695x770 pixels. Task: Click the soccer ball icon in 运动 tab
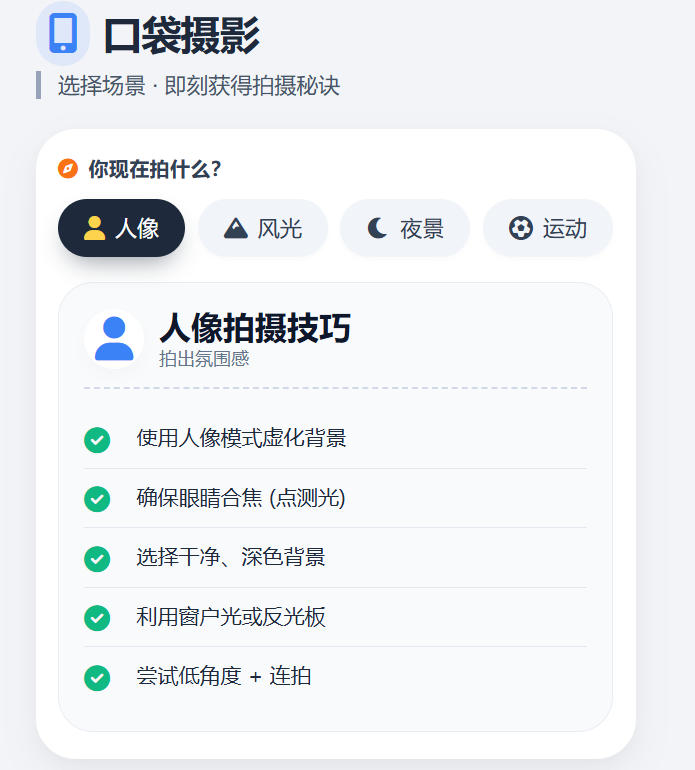point(520,229)
